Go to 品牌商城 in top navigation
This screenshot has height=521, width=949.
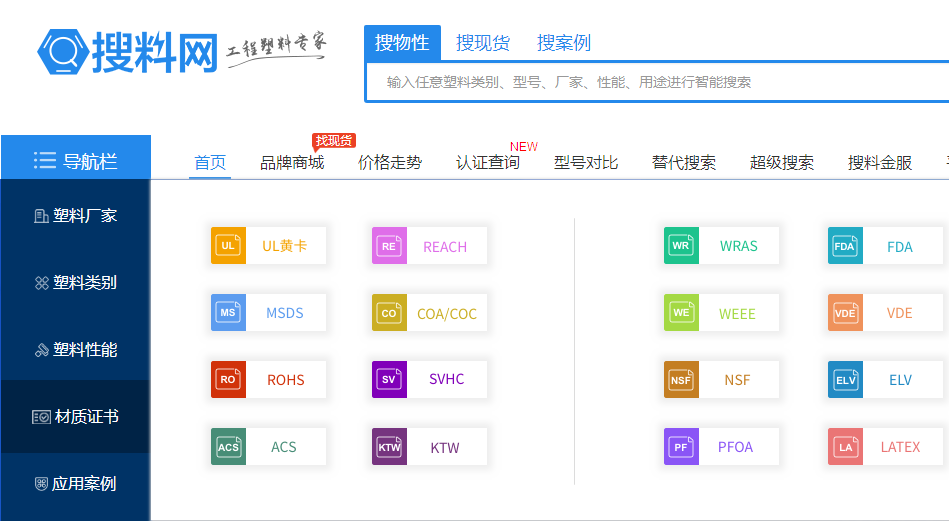click(292, 163)
